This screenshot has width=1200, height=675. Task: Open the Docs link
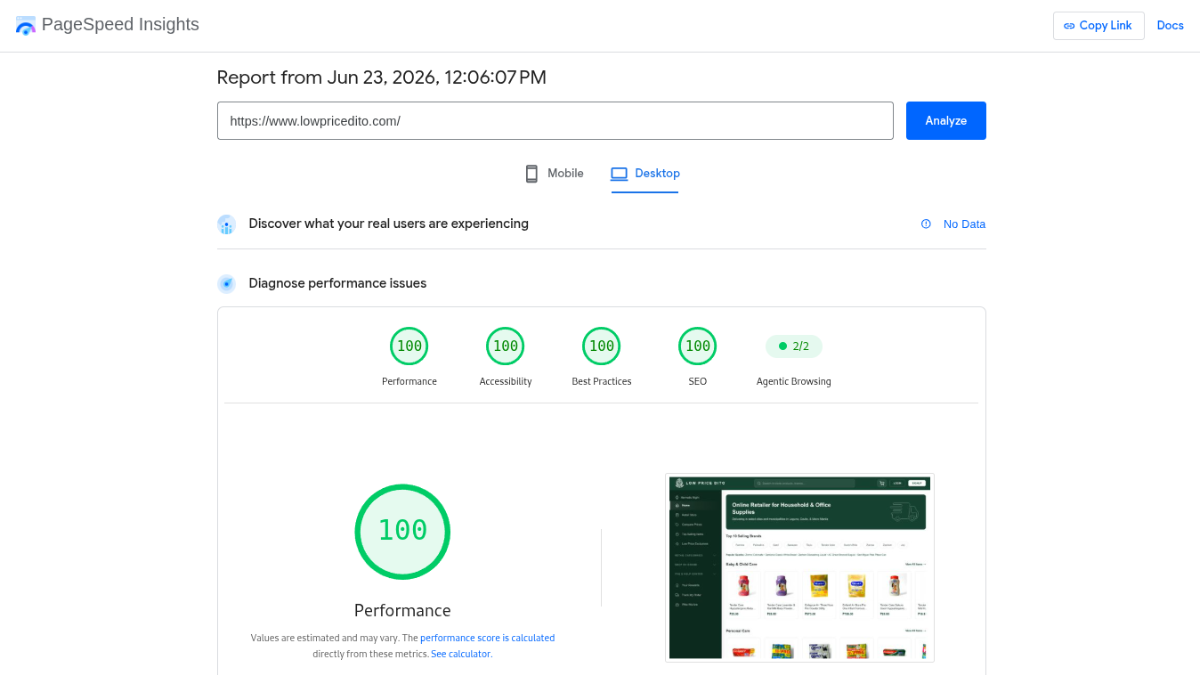pos(1170,26)
